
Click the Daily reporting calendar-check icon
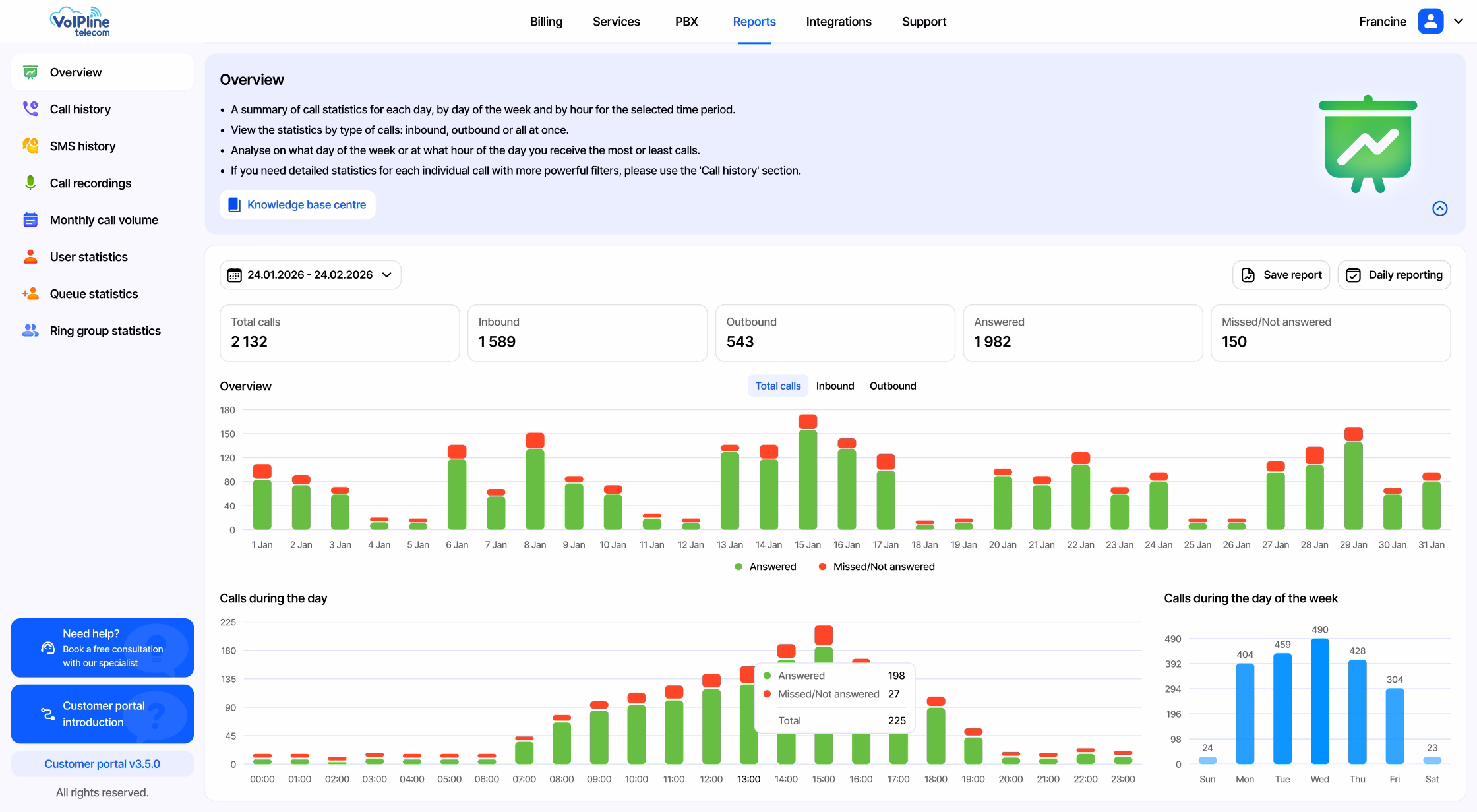pos(1353,275)
